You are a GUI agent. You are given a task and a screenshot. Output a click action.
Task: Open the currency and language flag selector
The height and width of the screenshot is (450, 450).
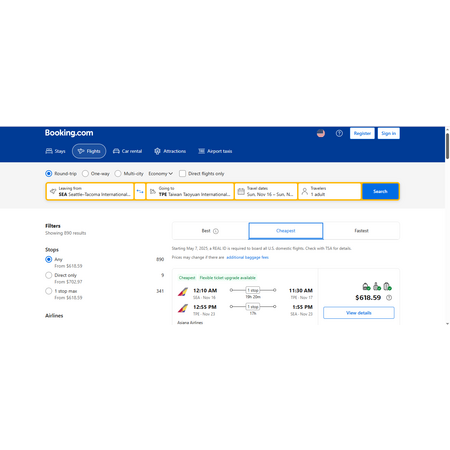[321, 133]
